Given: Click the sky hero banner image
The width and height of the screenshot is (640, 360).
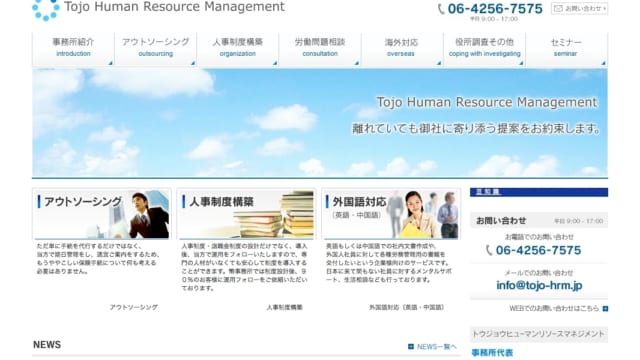Looking at the screenshot, I should click(320, 123).
